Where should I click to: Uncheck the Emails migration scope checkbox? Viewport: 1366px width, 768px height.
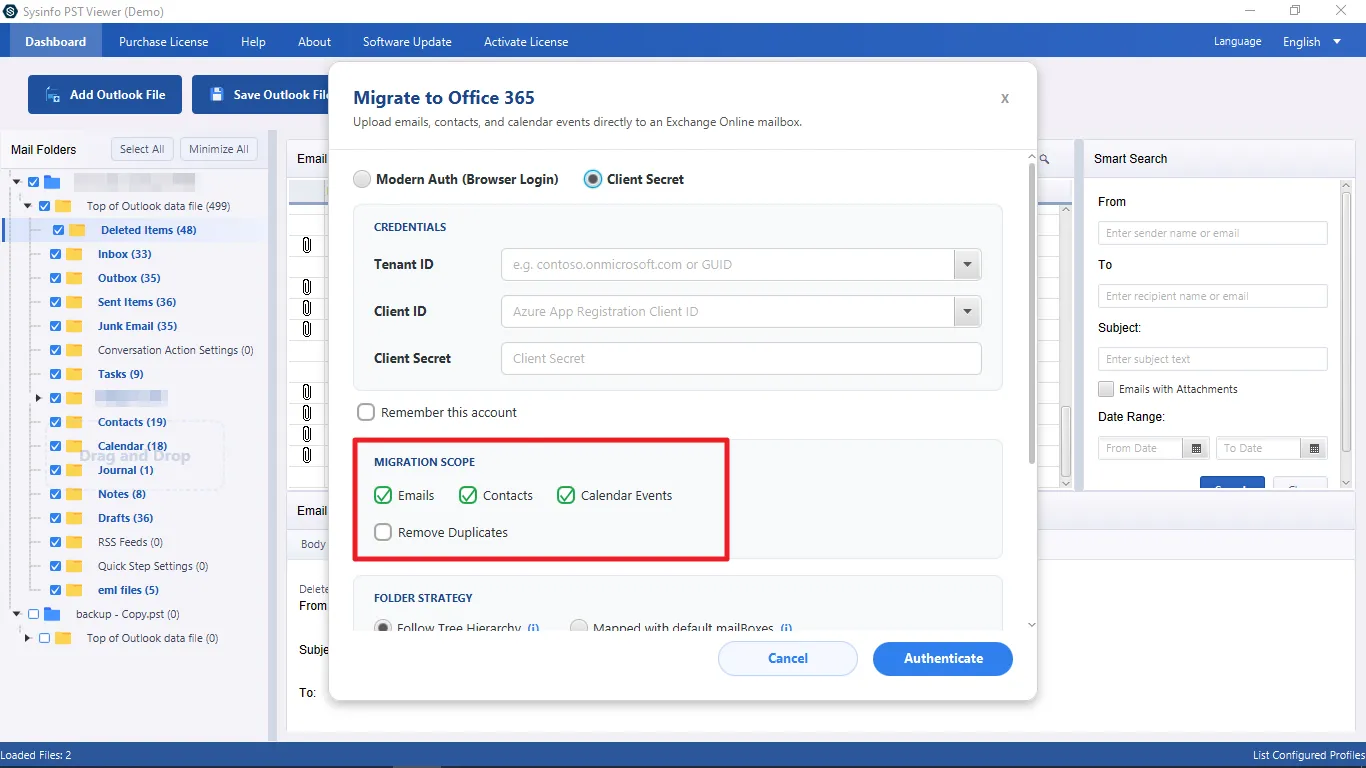click(383, 495)
